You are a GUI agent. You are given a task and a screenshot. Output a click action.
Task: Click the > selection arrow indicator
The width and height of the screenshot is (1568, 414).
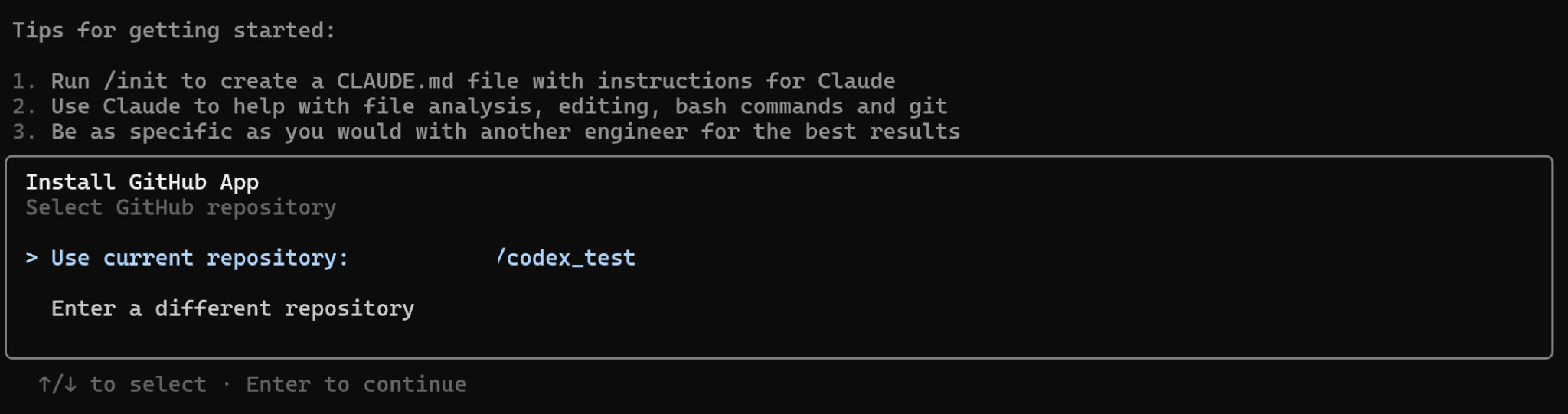pyautogui.click(x=31, y=259)
